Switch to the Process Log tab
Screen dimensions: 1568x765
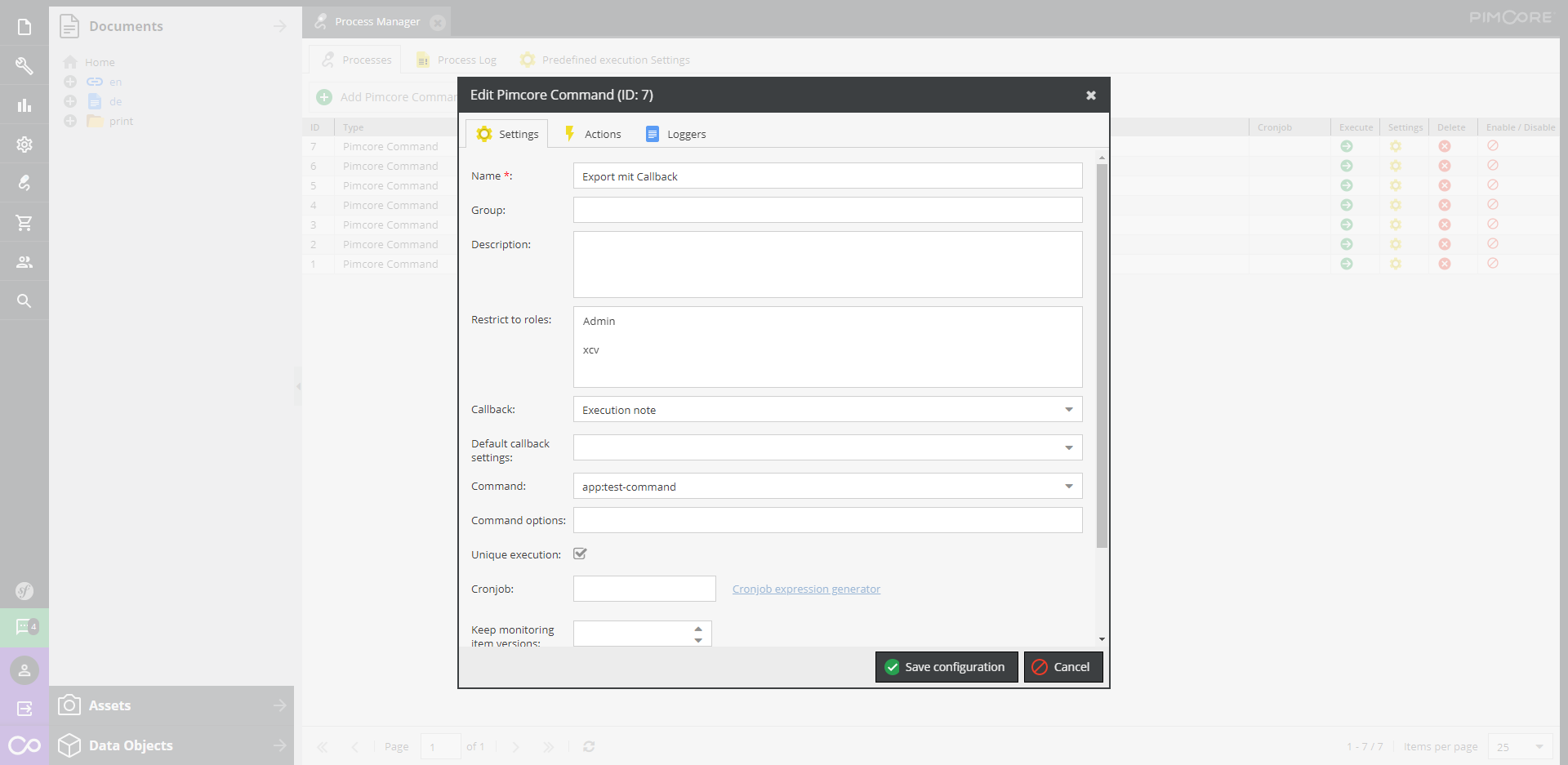point(457,60)
